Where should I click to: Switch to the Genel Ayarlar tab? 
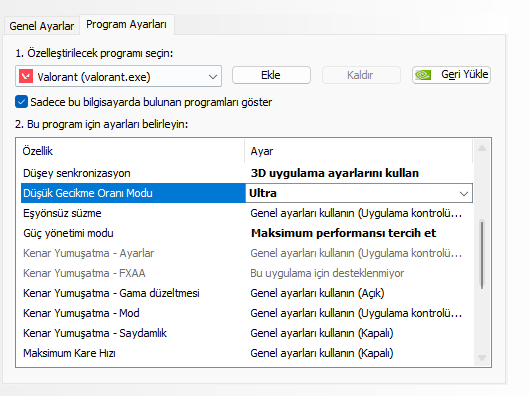click(x=42, y=26)
